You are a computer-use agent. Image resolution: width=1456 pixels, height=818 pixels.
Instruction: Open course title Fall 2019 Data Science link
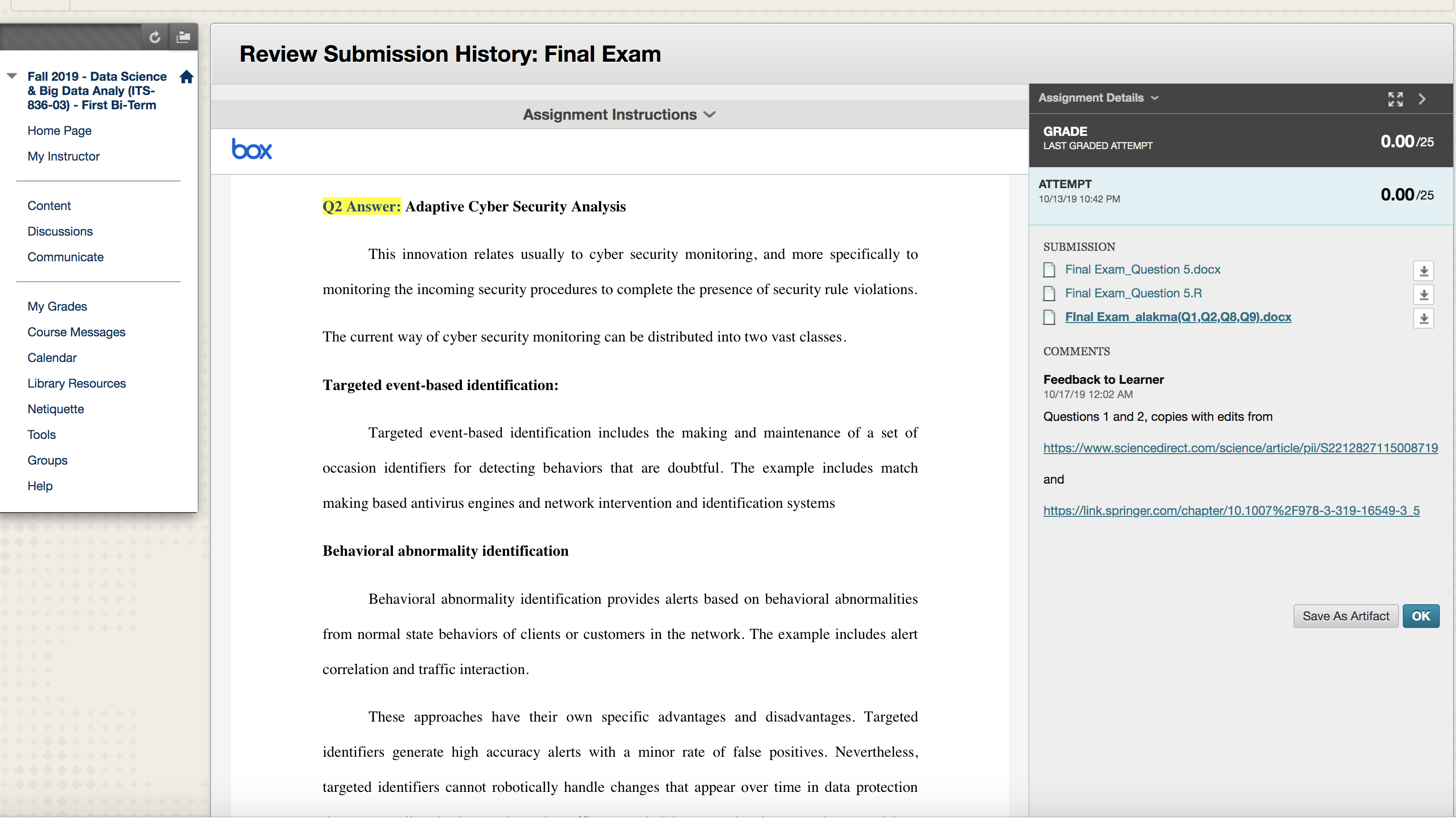[x=96, y=91]
